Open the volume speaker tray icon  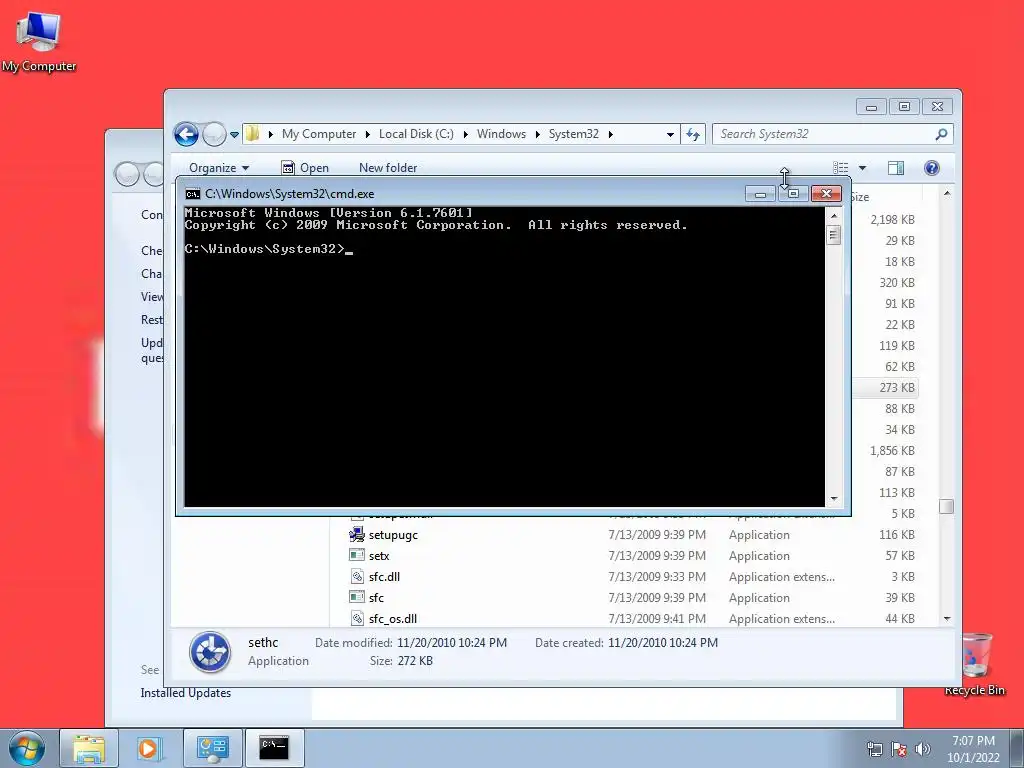(922, 749)
